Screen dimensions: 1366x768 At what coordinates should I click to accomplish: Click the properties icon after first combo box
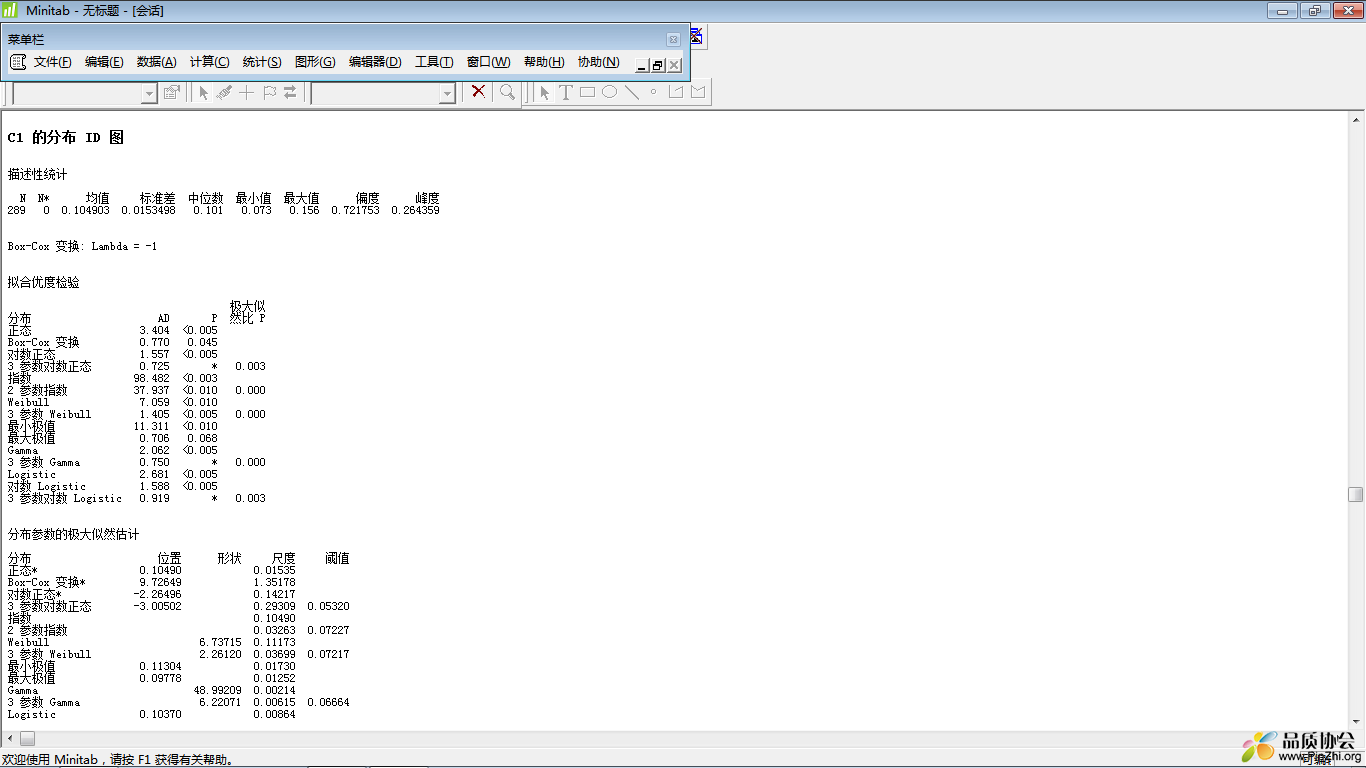(172, 92)
